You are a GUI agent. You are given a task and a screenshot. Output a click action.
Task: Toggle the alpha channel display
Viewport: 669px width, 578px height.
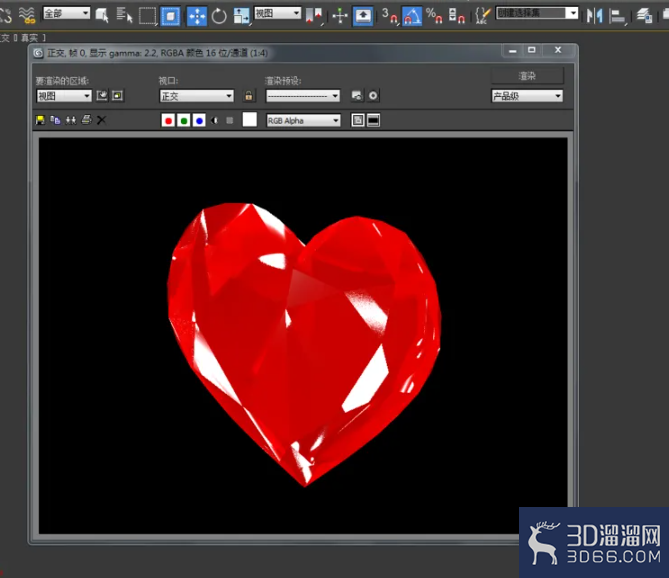point(215,121)
